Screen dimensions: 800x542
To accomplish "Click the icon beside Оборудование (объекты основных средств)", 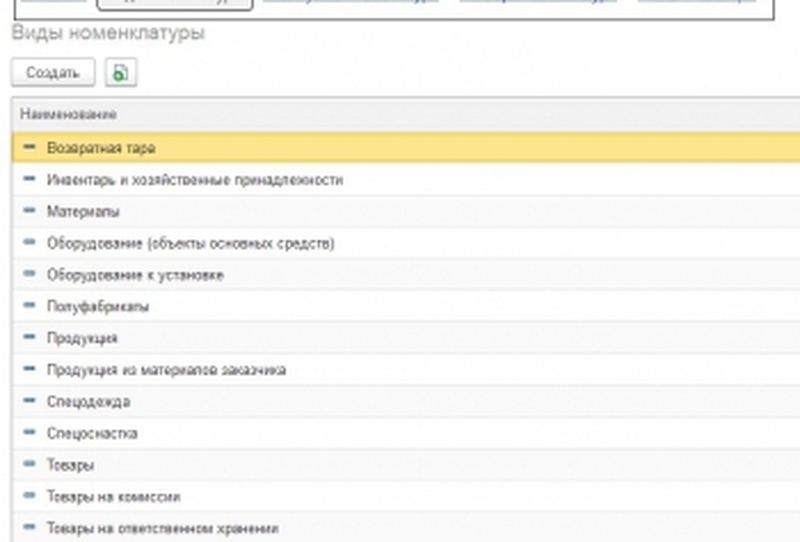I will [x=29, y=243].
